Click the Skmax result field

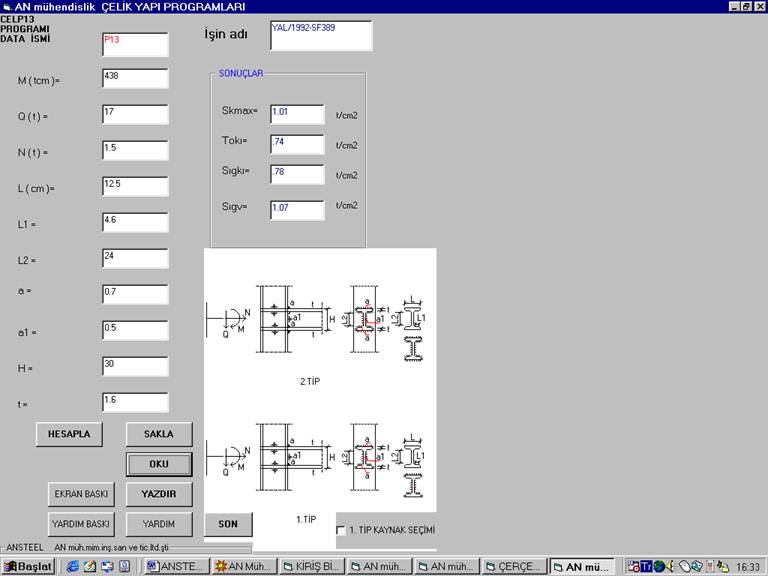coord(297,114)
